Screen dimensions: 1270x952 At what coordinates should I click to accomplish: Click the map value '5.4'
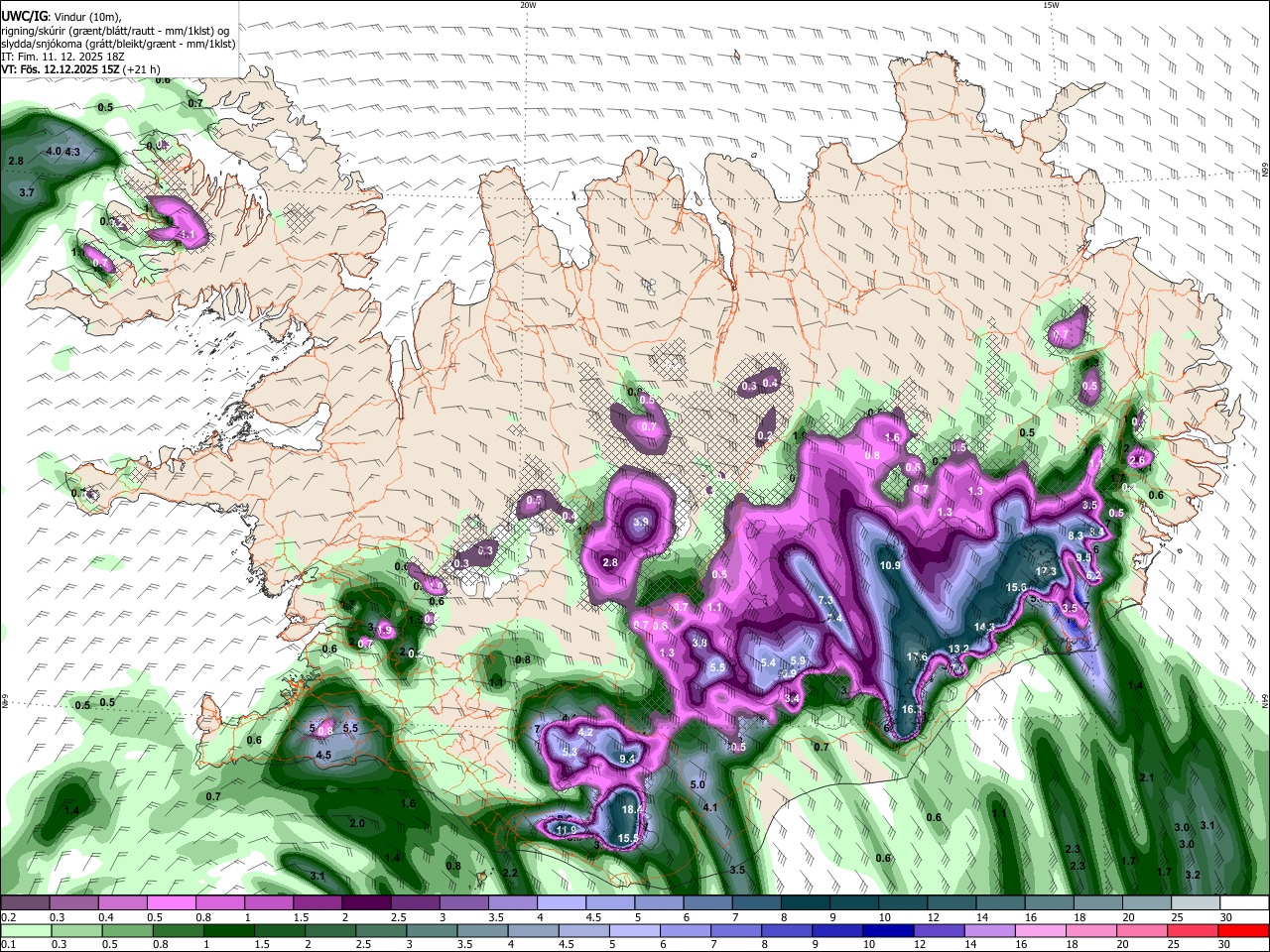tap(768, 662)
